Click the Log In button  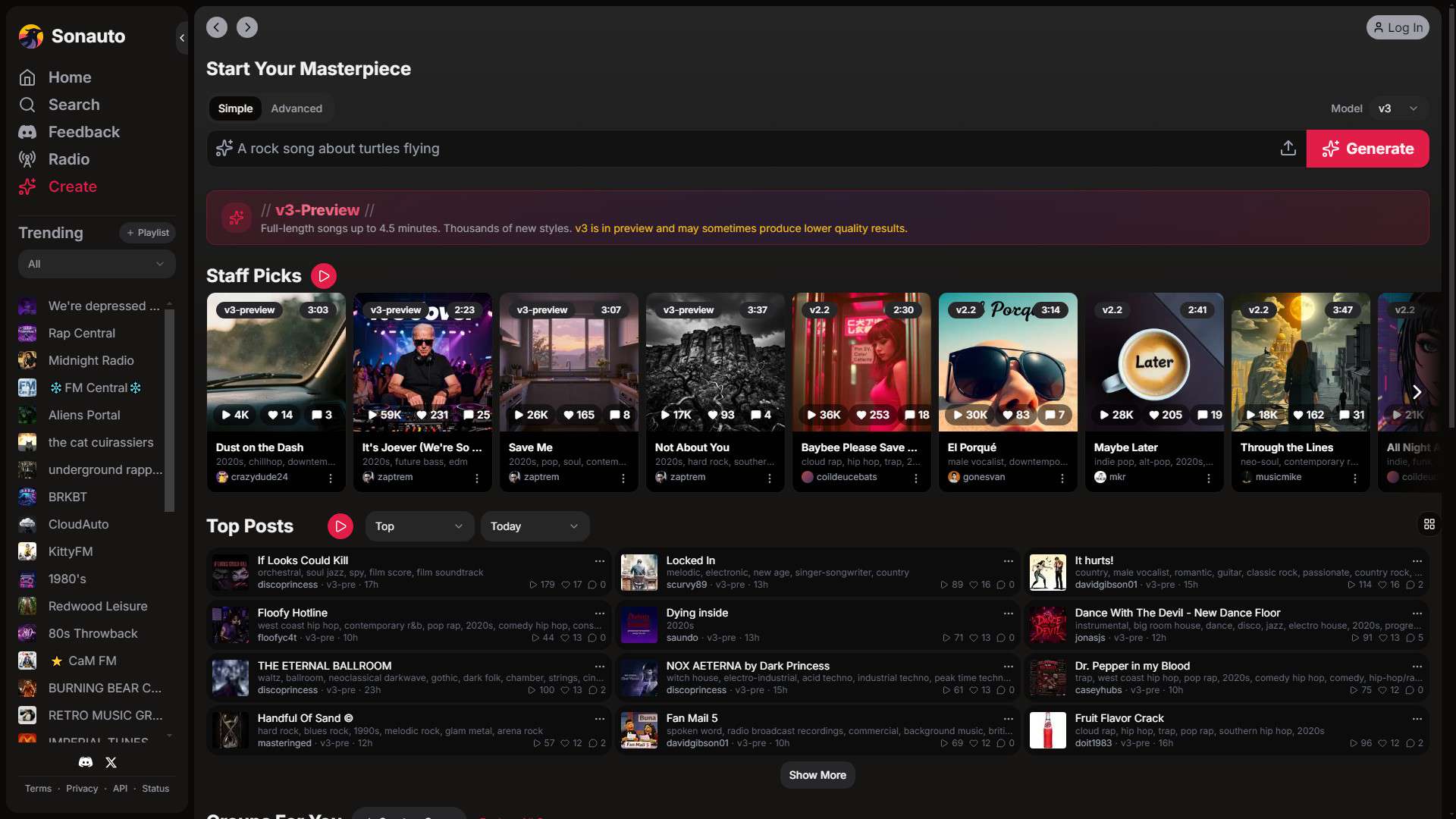pos(1398,27)
